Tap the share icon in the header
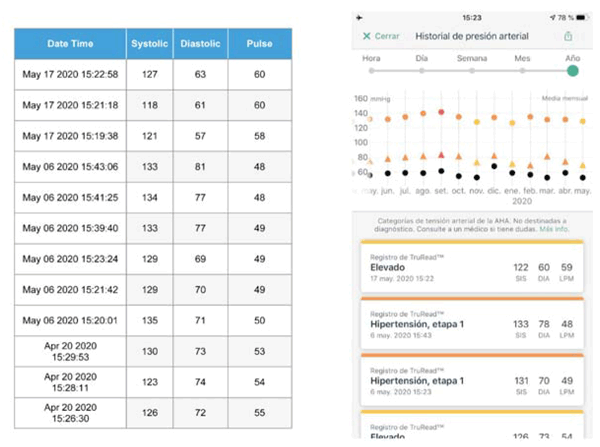Screen dimensions: 600x447 (x=569, y=36)
